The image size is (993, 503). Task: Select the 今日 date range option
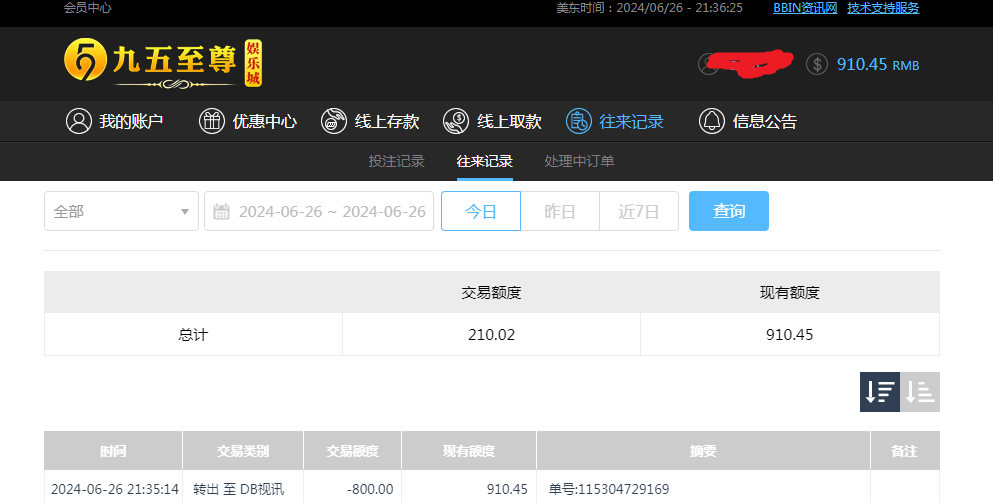[x=481, y=211]
